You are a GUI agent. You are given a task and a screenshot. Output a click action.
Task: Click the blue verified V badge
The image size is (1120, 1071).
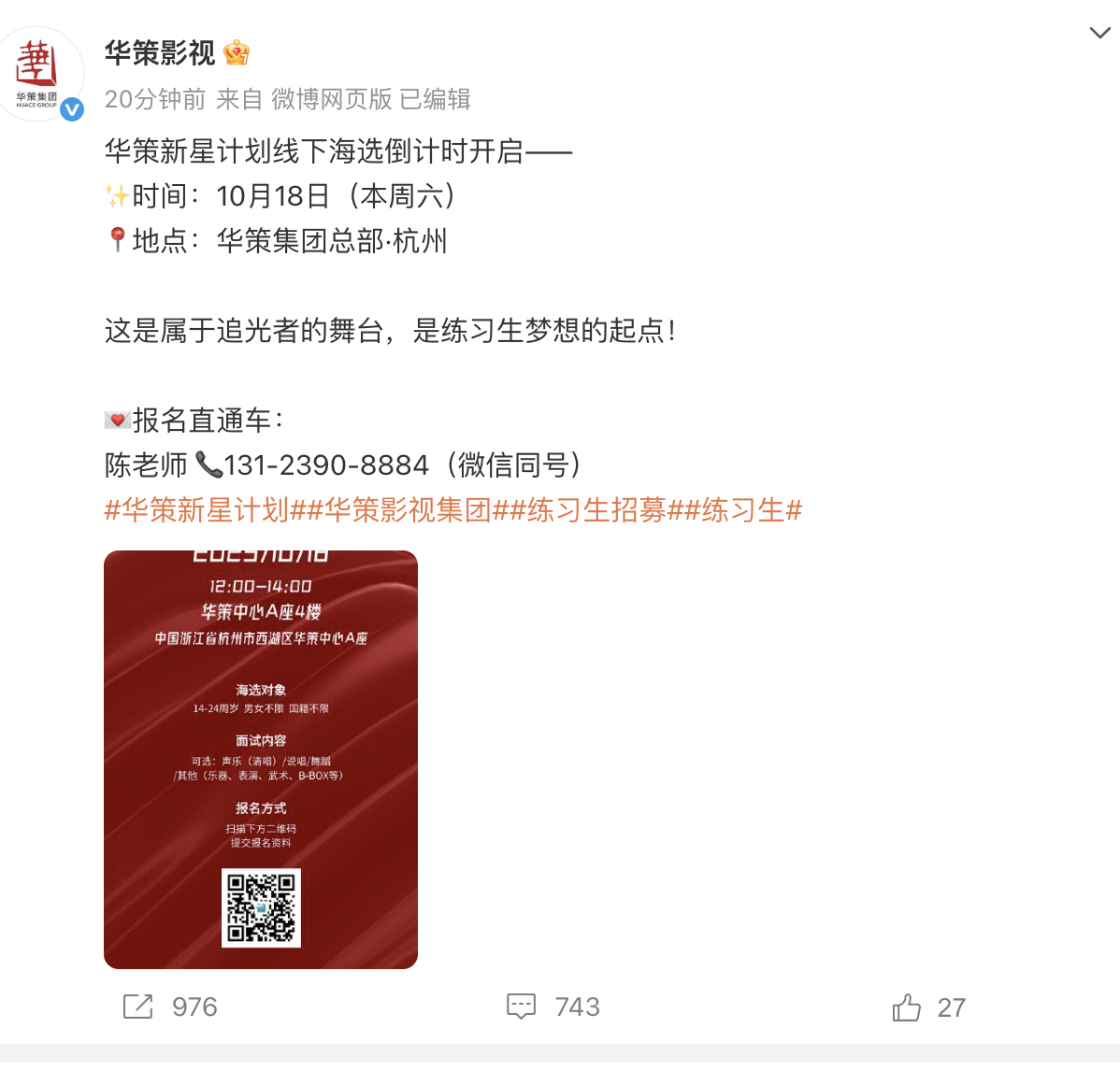tap(71, 109)
